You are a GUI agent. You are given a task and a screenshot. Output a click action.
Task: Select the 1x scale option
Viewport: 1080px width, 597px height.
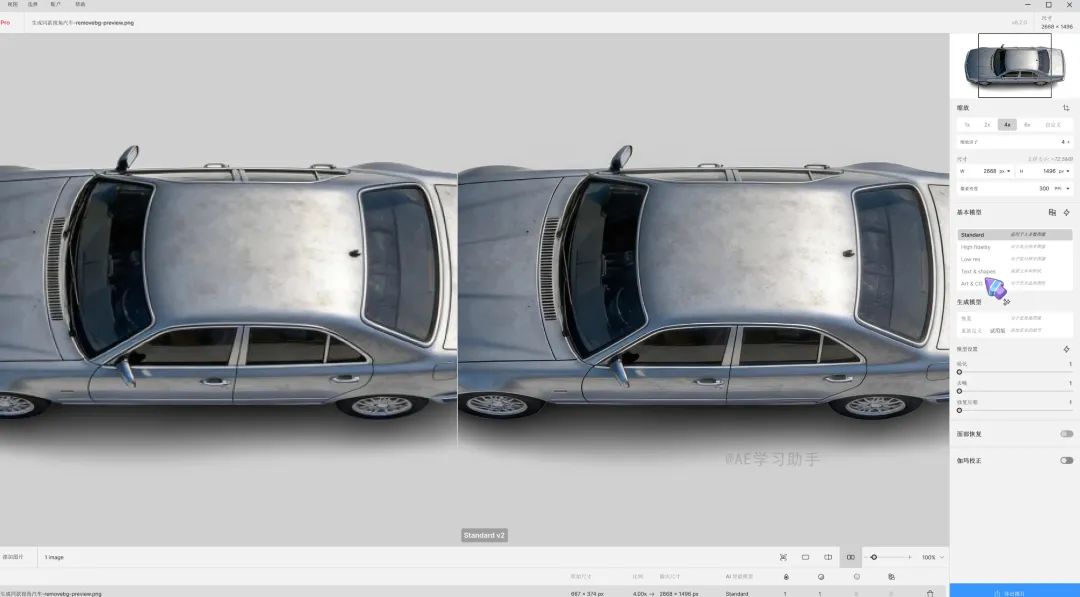(x=967, y=125)
